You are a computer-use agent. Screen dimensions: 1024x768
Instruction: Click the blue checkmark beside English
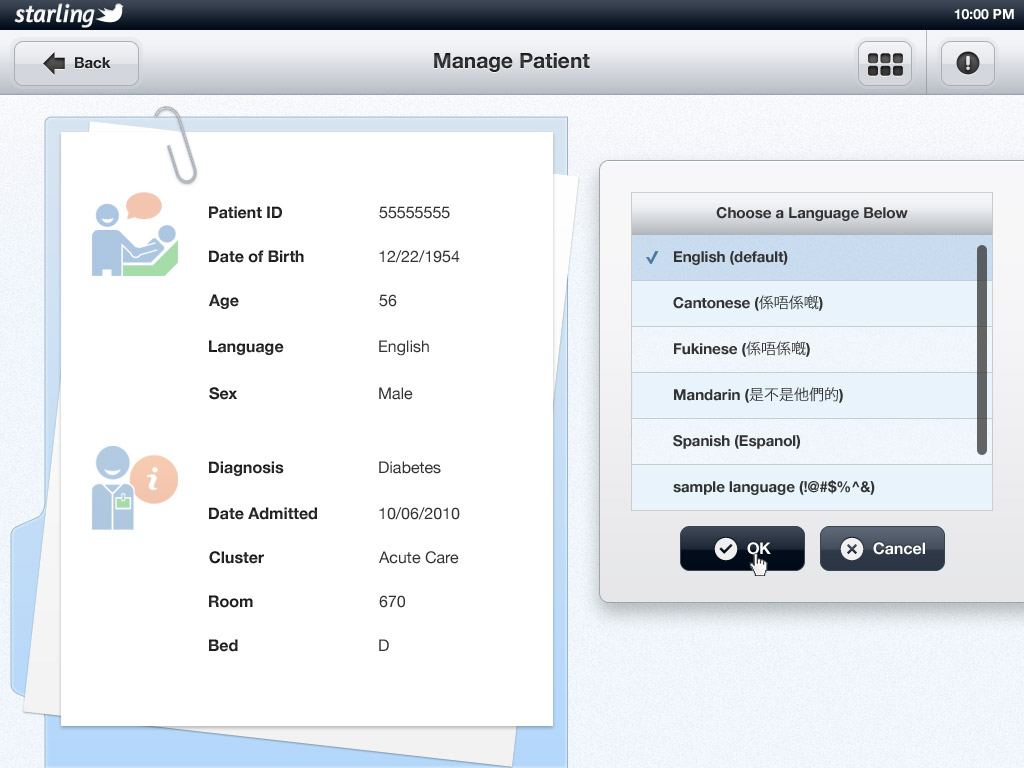pos(652,257)
